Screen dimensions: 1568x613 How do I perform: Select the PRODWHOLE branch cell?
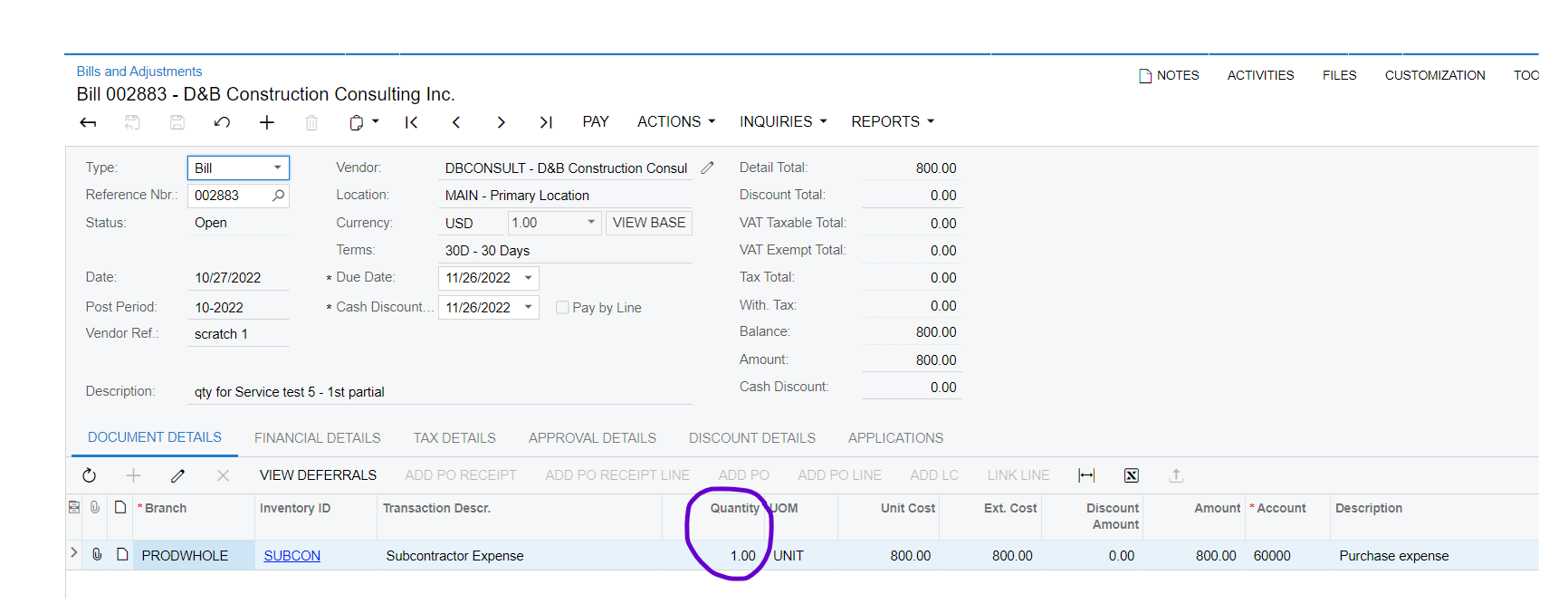point(194,555)
